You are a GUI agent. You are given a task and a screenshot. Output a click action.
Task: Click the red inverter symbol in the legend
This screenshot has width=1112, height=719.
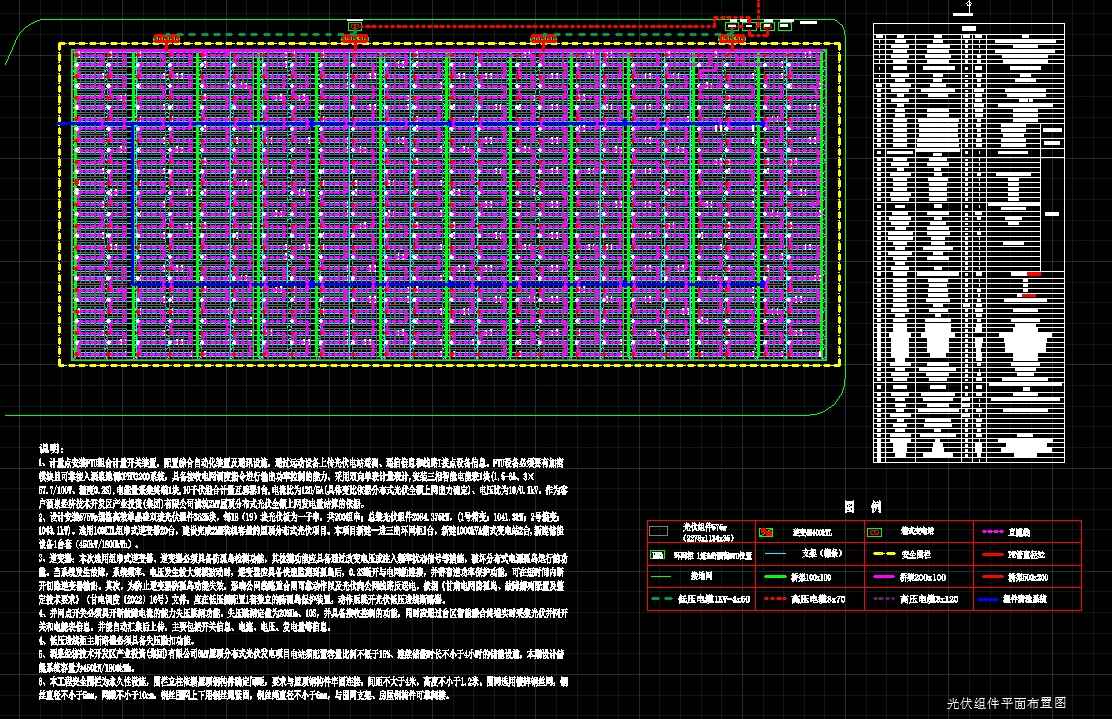767,532
